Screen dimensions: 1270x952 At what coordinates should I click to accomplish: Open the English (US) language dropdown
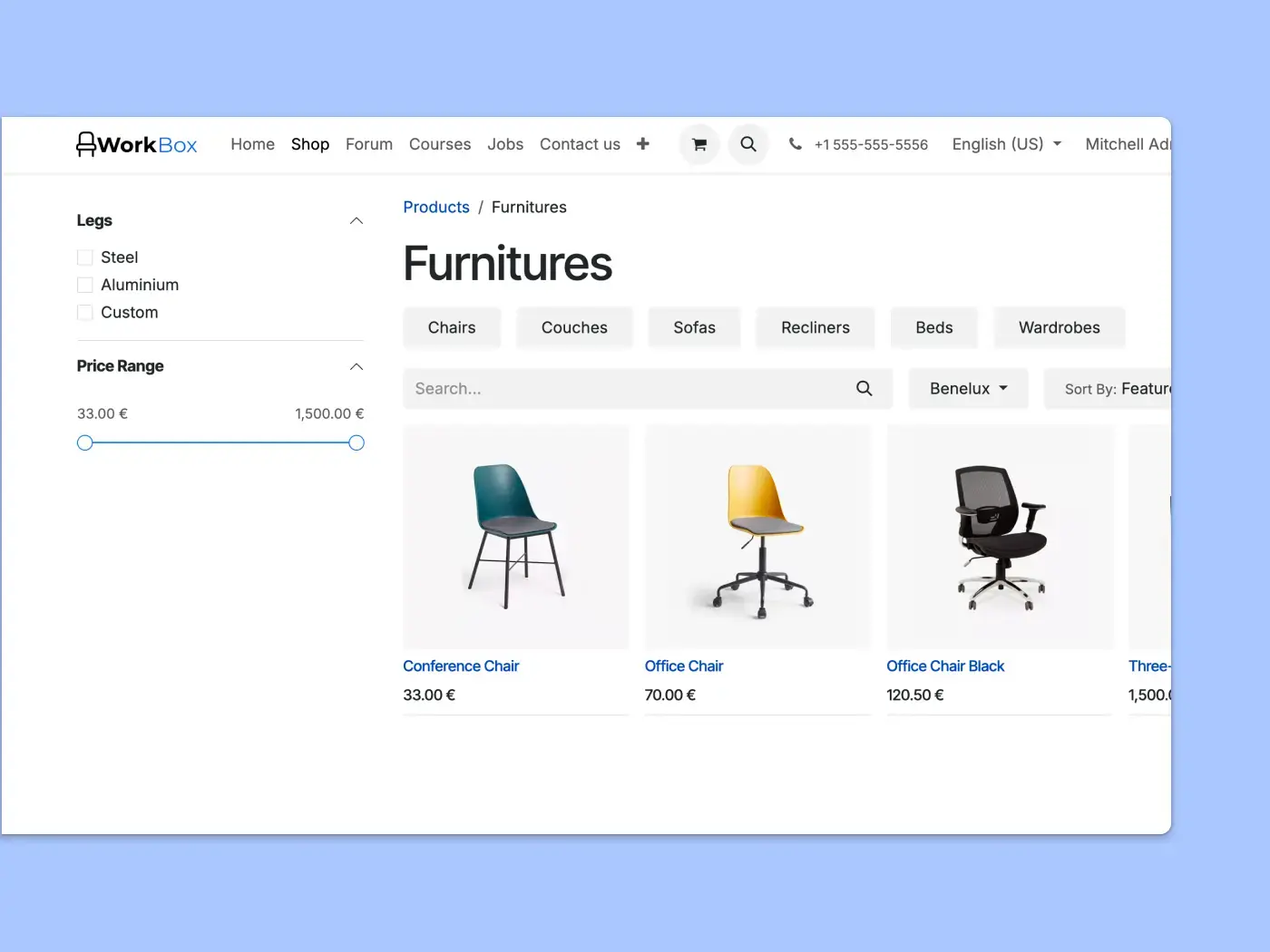1006,144
